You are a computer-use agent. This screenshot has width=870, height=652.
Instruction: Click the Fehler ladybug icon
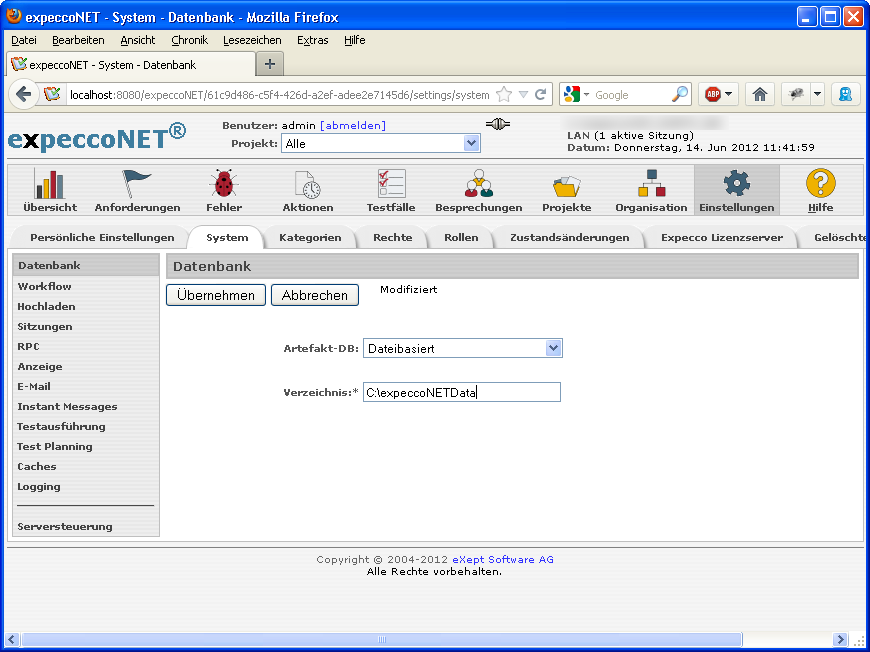point(223,184)
